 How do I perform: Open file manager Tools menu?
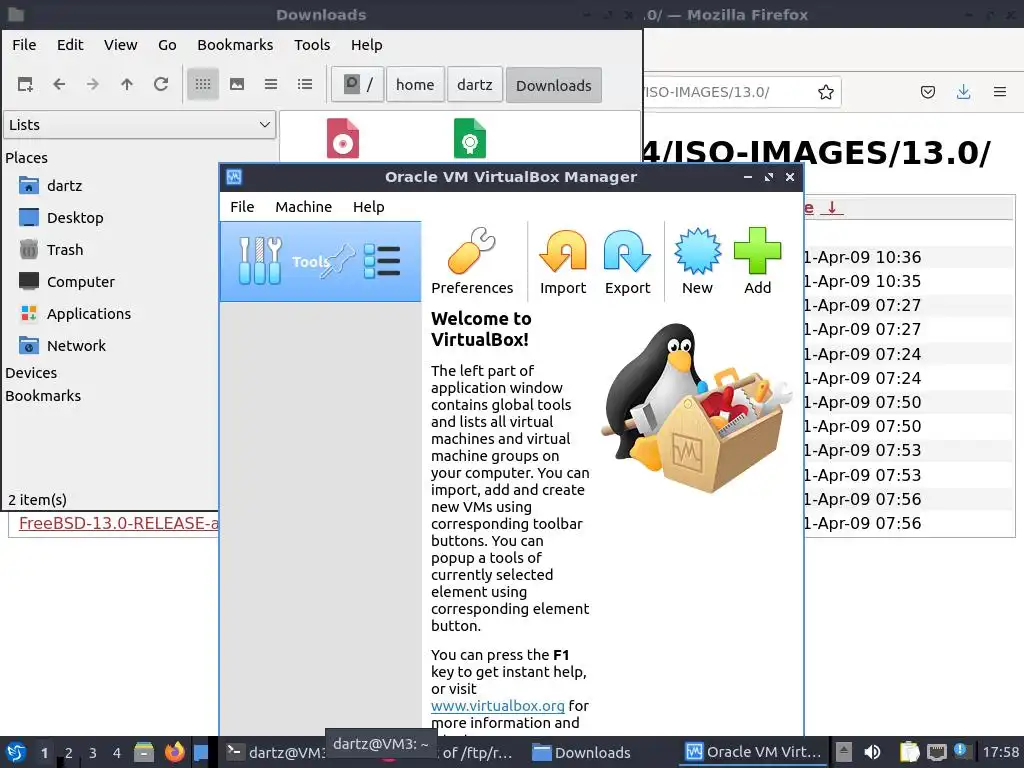[x=312, y=44]
